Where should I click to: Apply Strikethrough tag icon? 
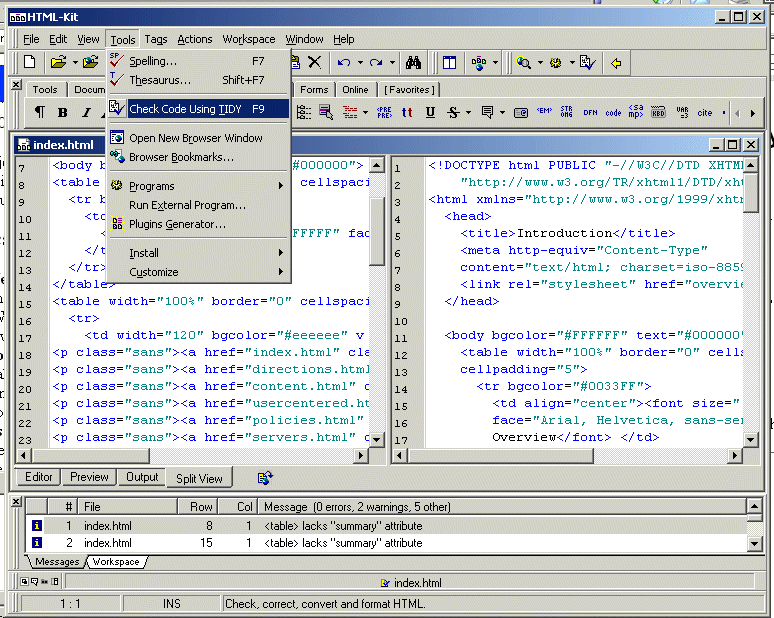pos(453,113)
